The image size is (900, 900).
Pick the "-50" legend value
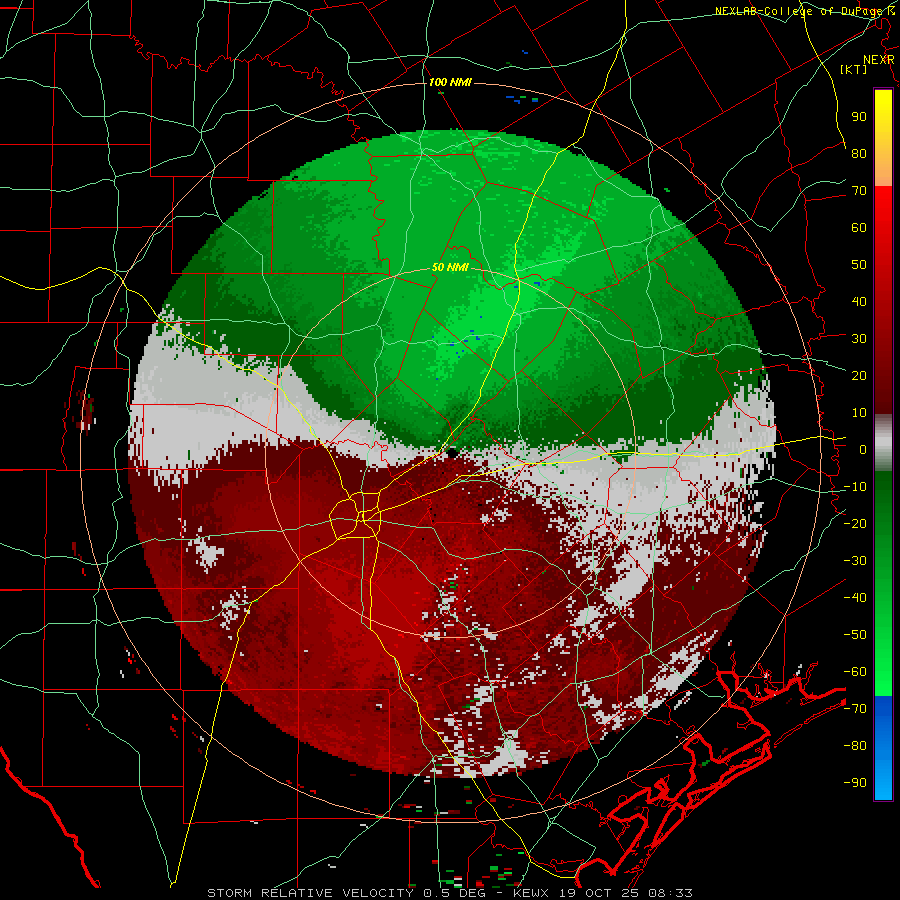click(855, 635)
